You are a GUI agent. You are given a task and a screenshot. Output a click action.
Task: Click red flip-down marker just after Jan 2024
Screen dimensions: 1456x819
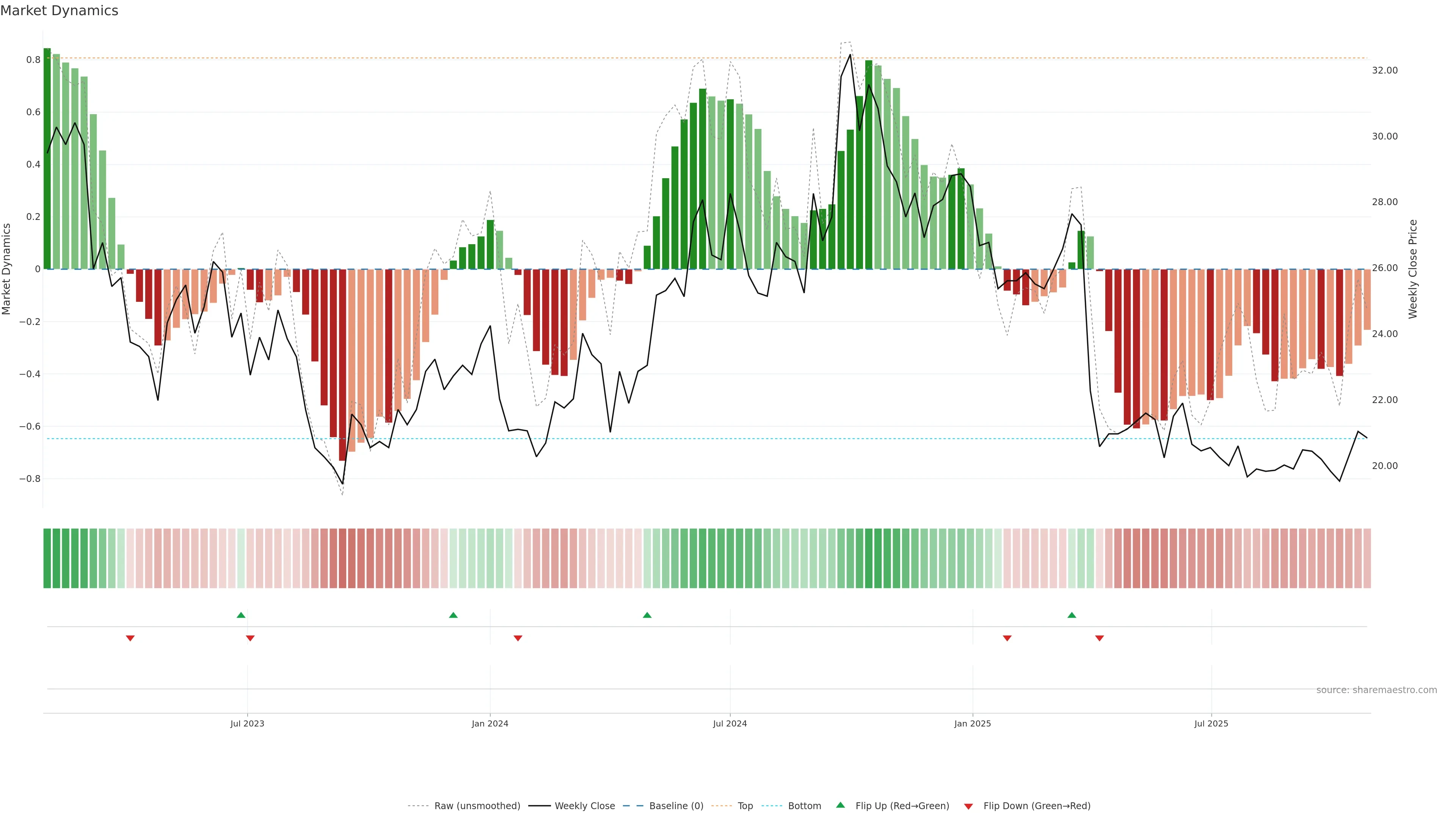click(x=518, y=638)
